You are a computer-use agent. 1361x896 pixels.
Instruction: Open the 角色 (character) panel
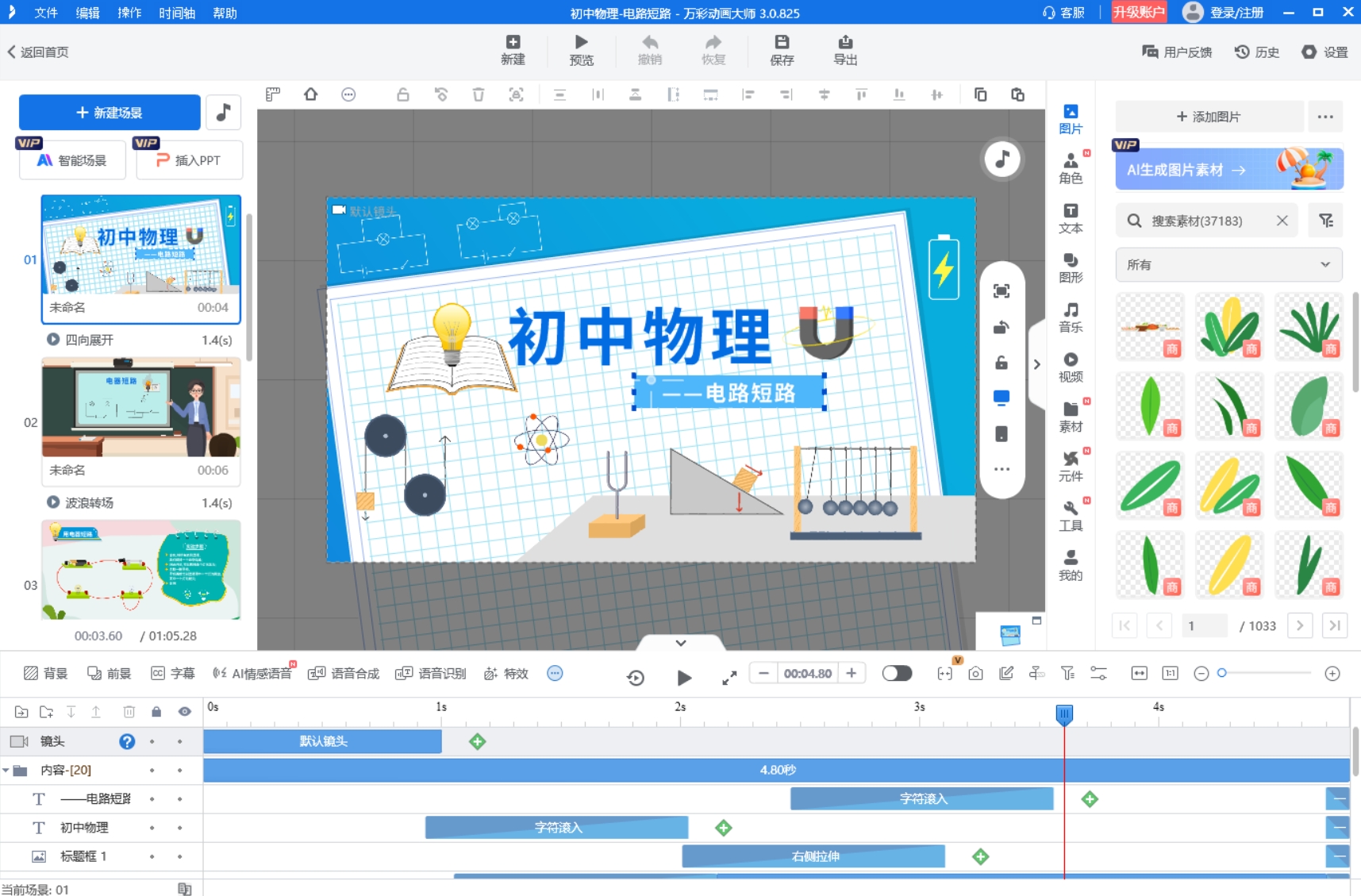point(1071,167)
